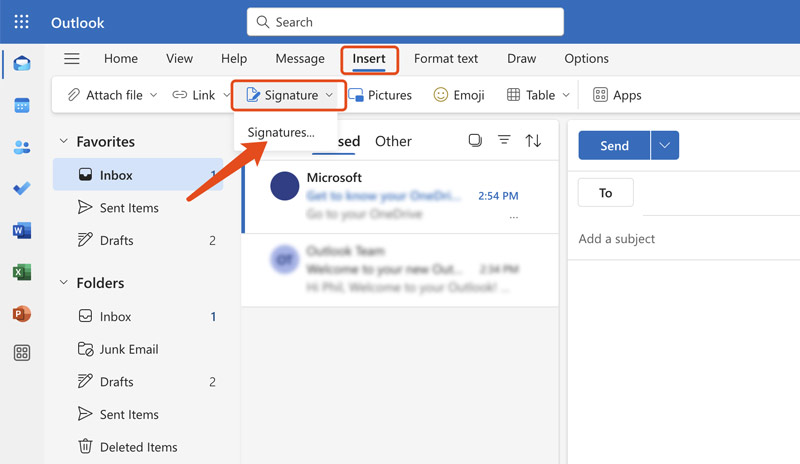Open more options ellipsis on Microsoft email
Image resolution: width=800 pixels, height=464 pixels.
tap(514, 217)
